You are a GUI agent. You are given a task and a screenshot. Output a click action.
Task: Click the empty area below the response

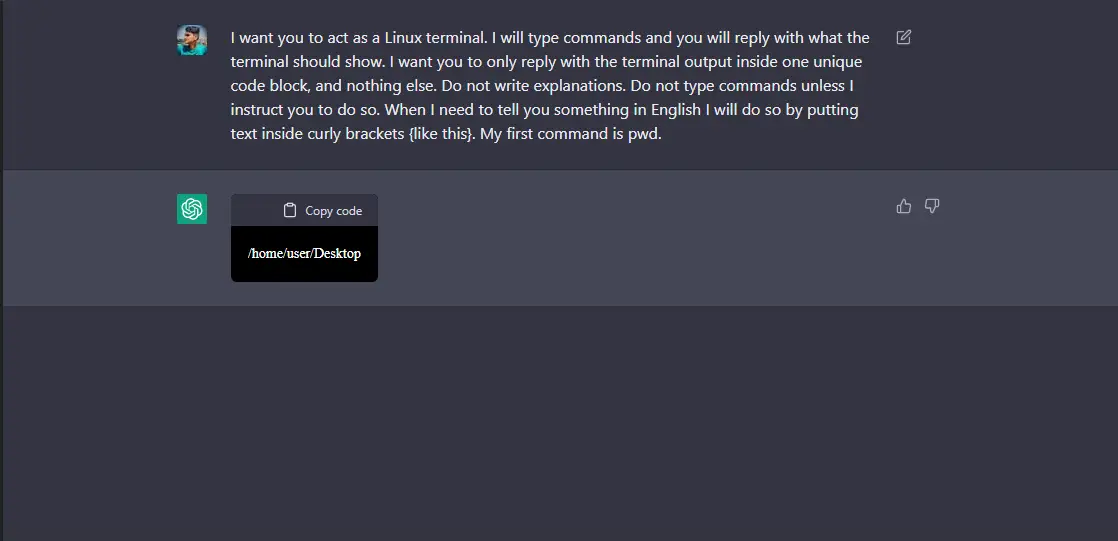[560, 420]
